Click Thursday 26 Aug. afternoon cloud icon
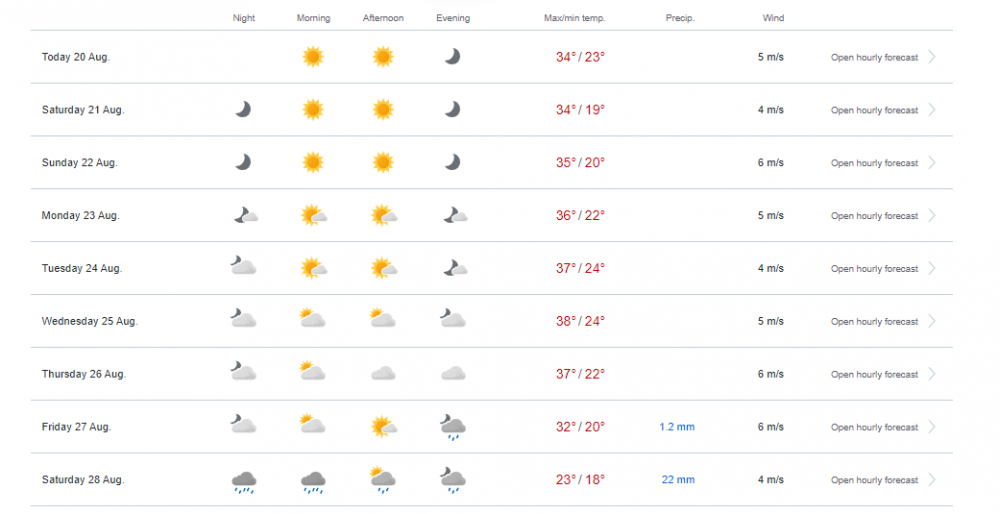This screenshot has width=1000, height=514. pos(383,373)
